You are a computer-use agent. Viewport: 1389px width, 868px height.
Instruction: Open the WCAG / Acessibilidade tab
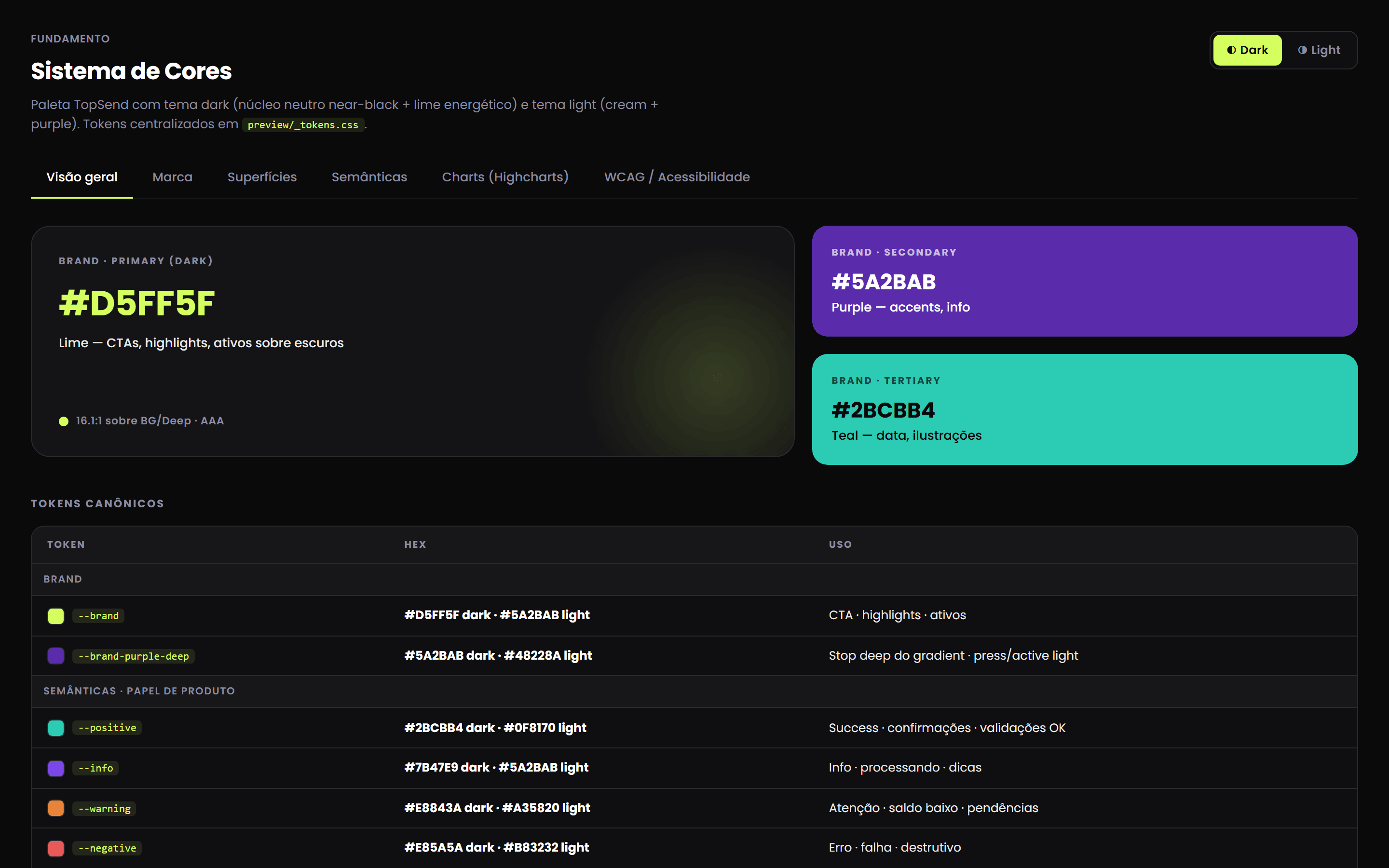click(677, 177)
